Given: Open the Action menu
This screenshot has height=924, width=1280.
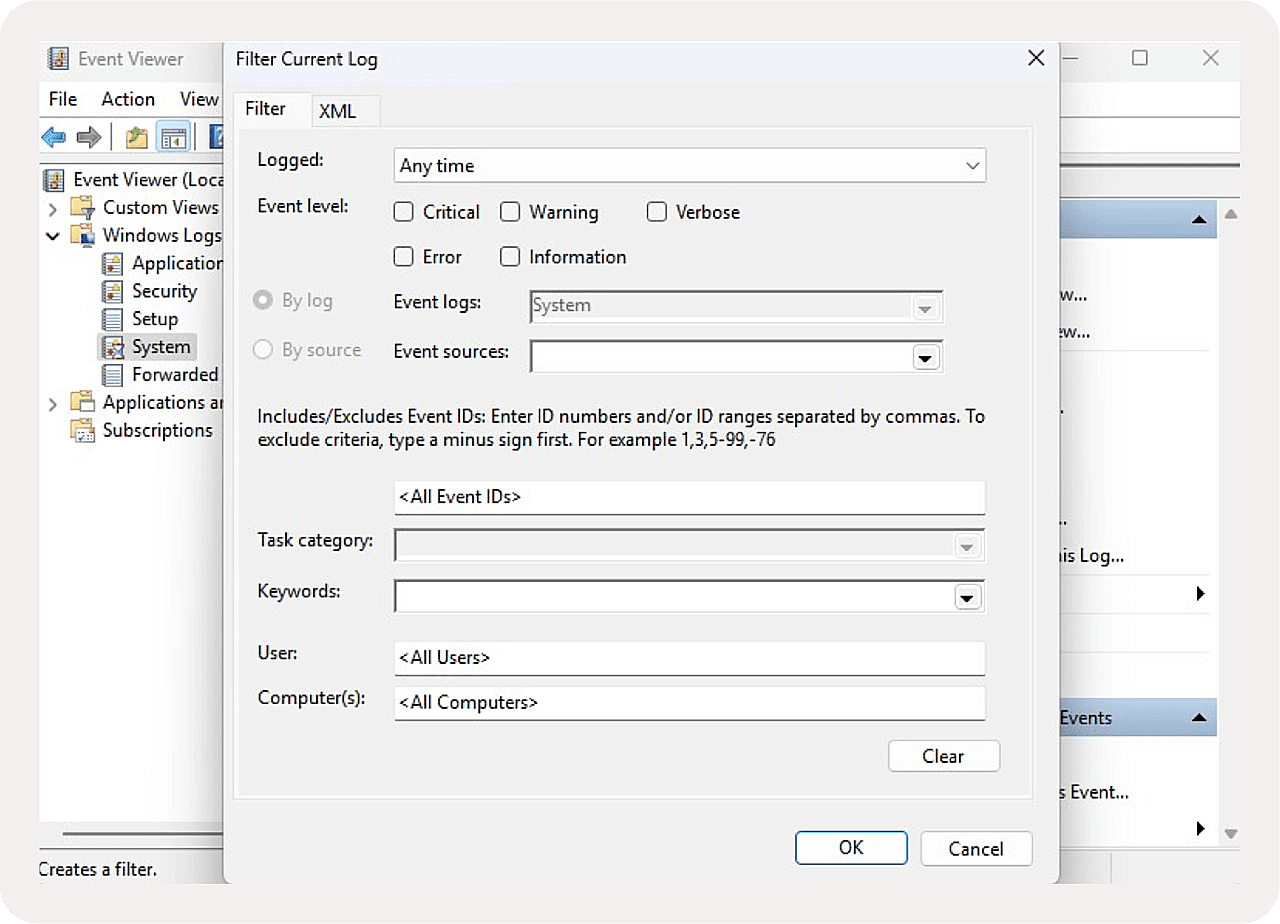Looking at the screenshot, I should pos(128,99).
